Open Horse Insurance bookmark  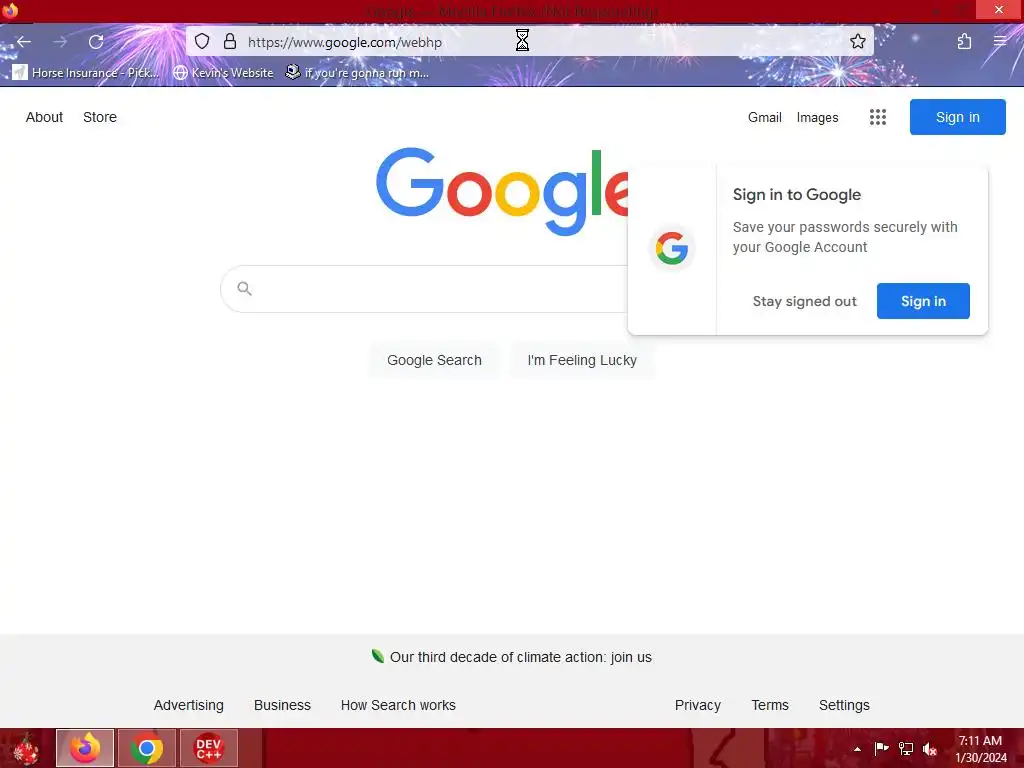(x=86, y=72)
